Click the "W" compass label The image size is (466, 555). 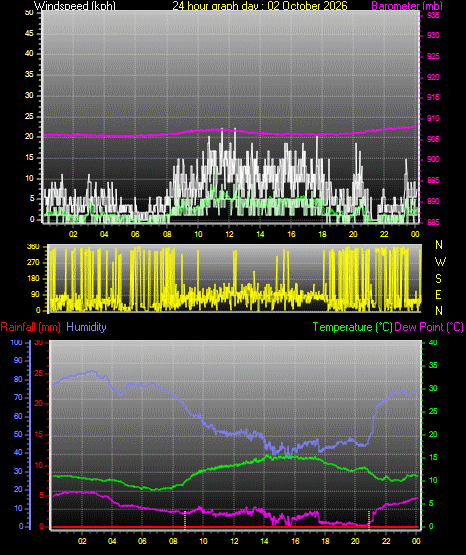pyautogui.click(x=440, y=262)
